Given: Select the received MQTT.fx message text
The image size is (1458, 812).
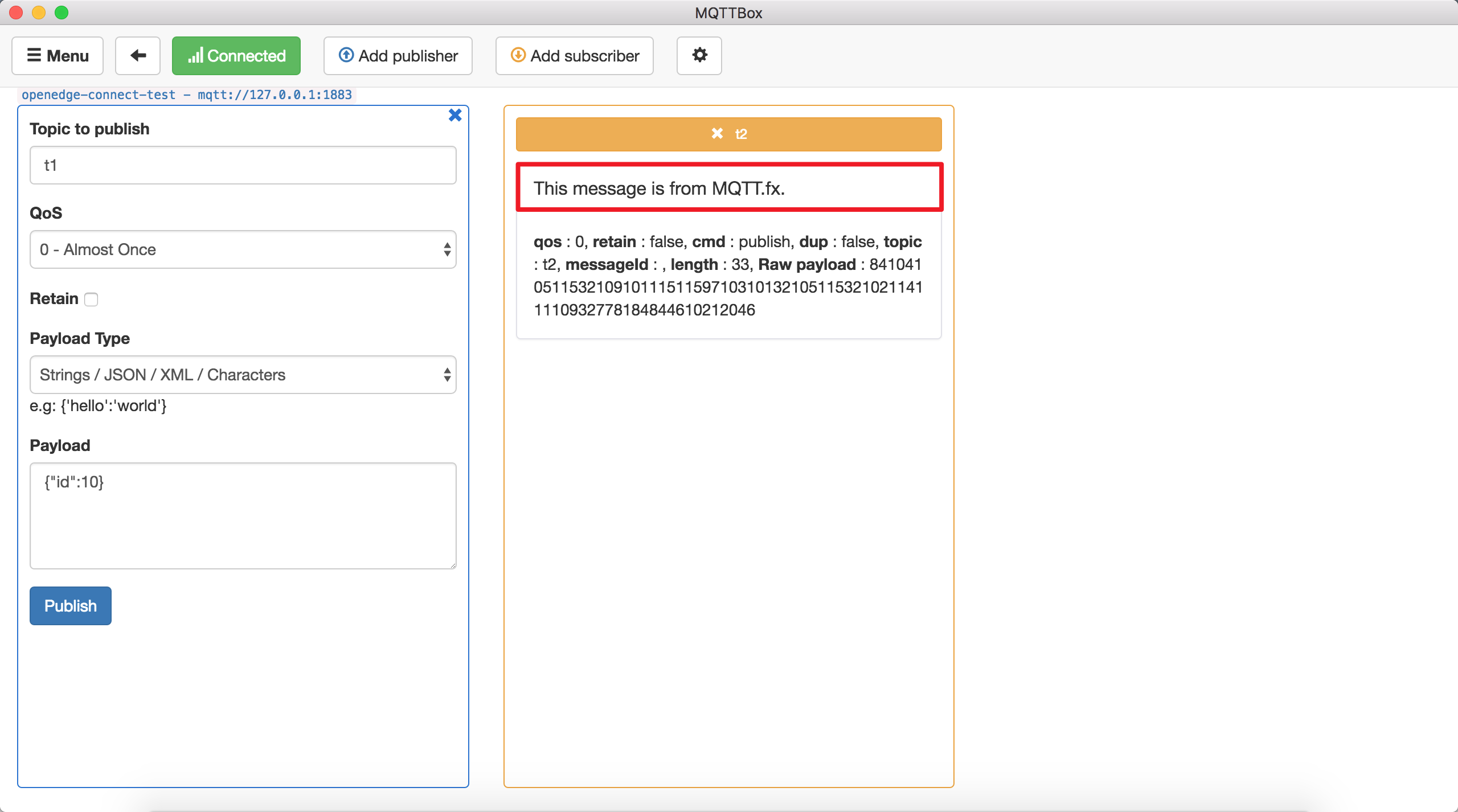Looking at the screenshot, I should tap(659, 188).
